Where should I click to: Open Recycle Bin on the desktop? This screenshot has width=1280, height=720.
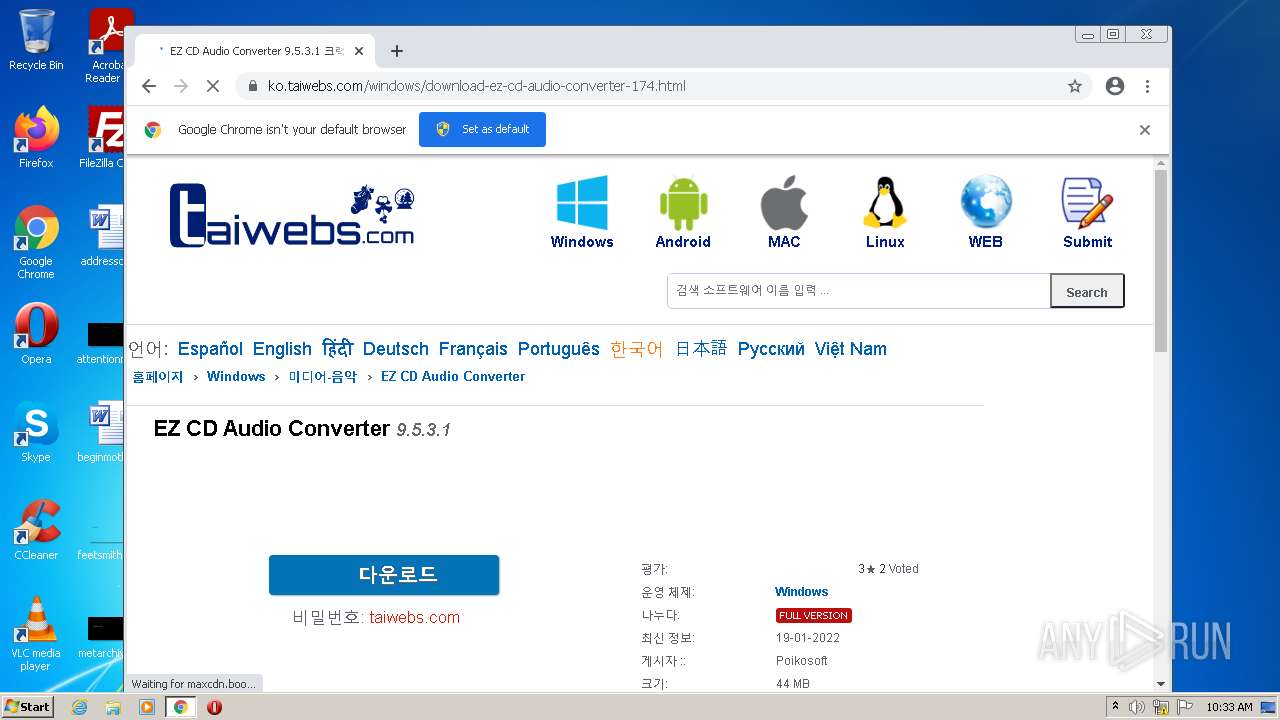(36, 41)
